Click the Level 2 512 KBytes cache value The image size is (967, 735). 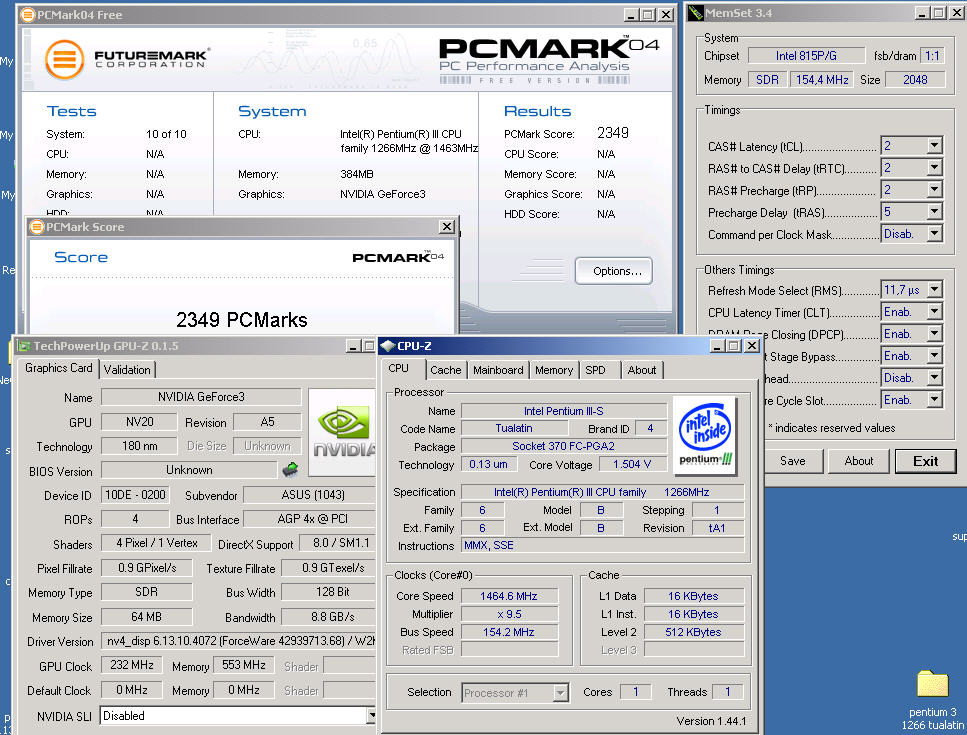coord(693,631)
